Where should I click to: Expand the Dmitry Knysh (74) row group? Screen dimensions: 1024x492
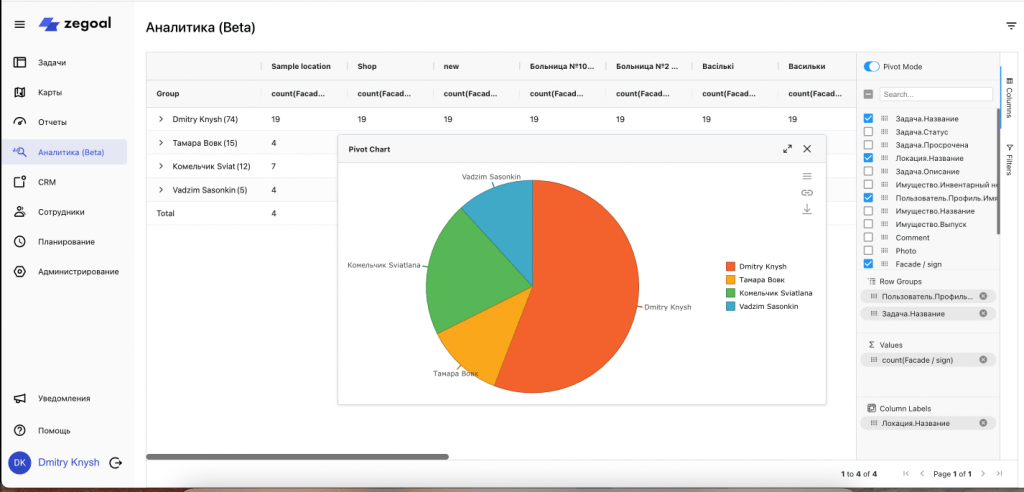[161, 119]
